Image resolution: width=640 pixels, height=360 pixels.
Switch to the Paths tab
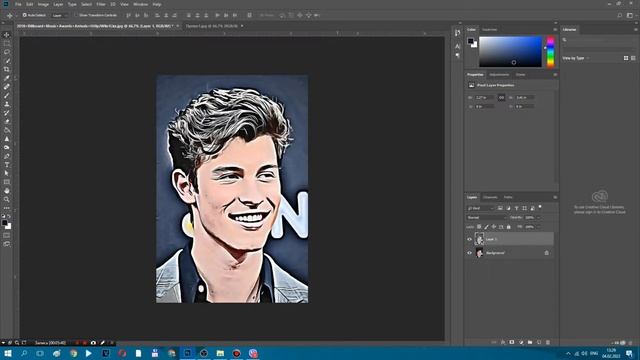point(508,198)
